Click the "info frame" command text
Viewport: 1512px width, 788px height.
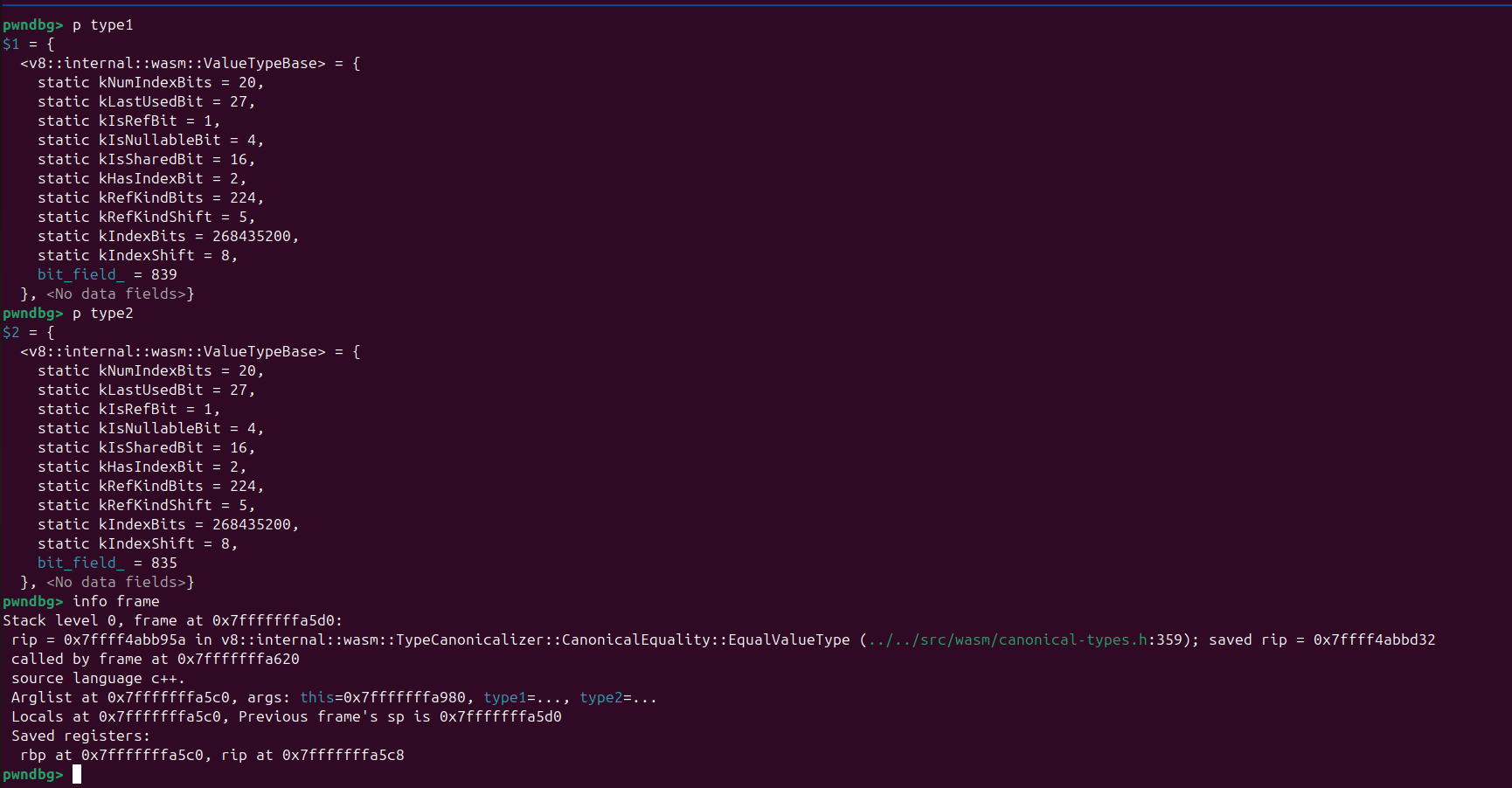point(115,601)
